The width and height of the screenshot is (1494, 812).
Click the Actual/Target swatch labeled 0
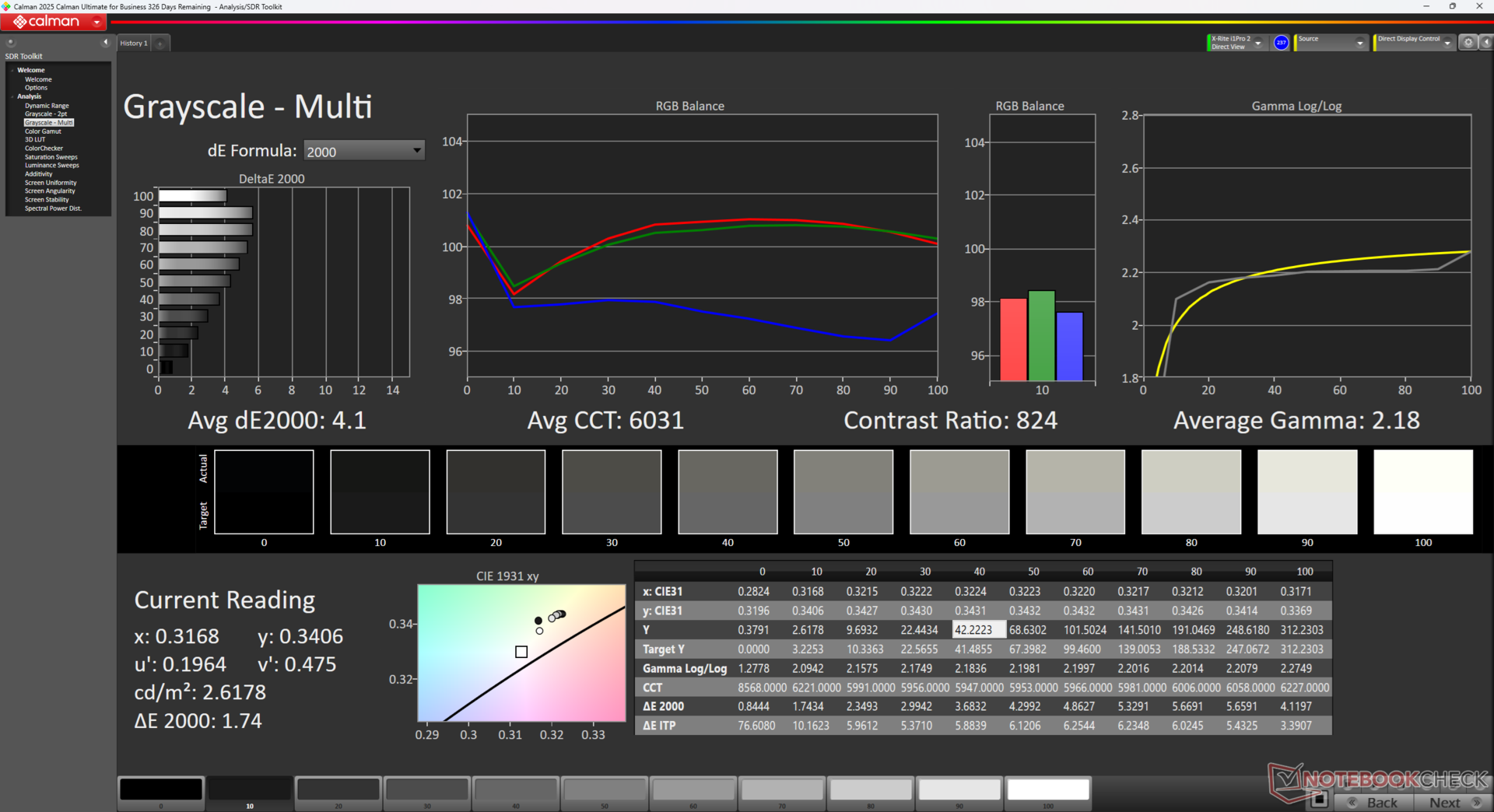pyautogui.click(x=264, y=492)
